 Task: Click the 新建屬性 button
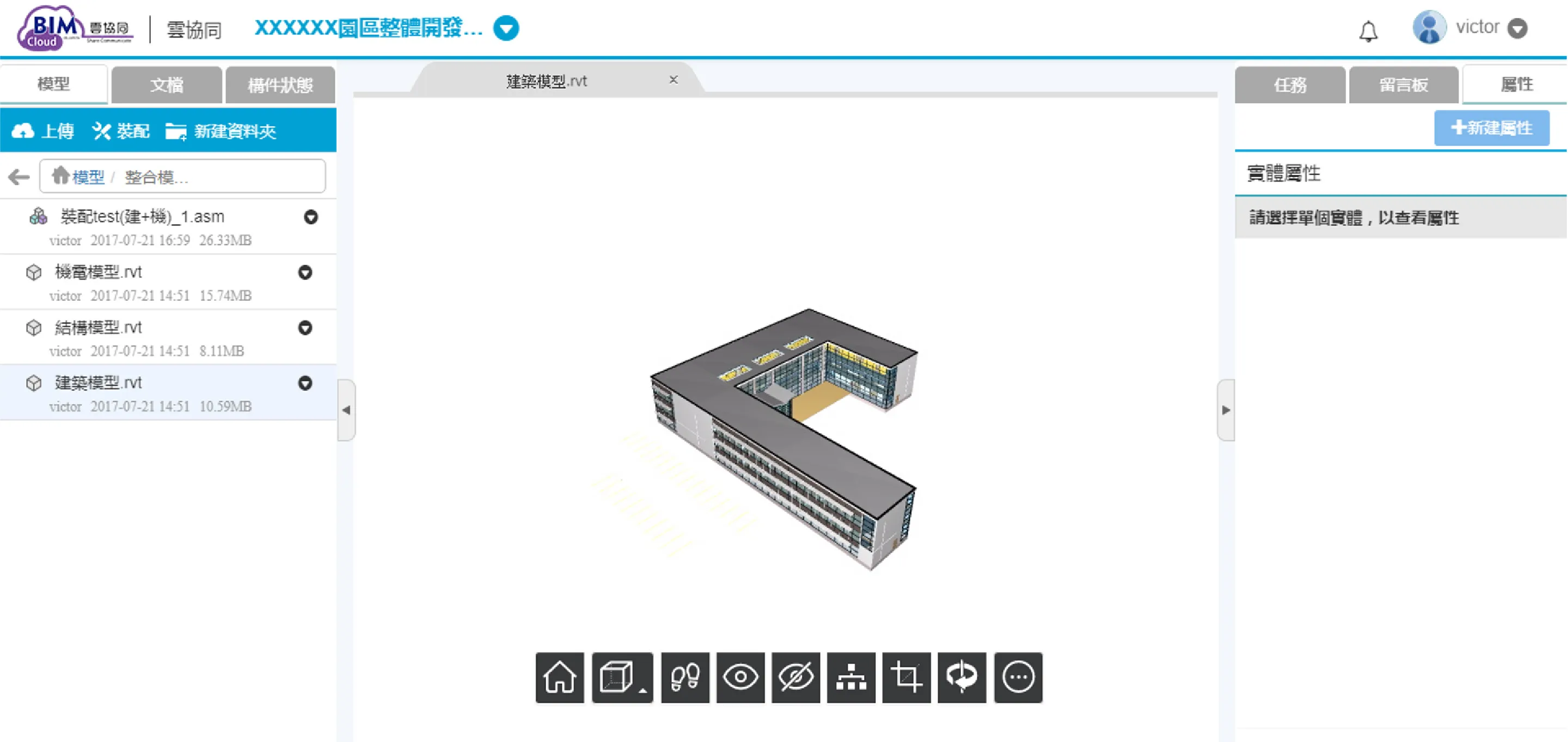coord(1491,128)
